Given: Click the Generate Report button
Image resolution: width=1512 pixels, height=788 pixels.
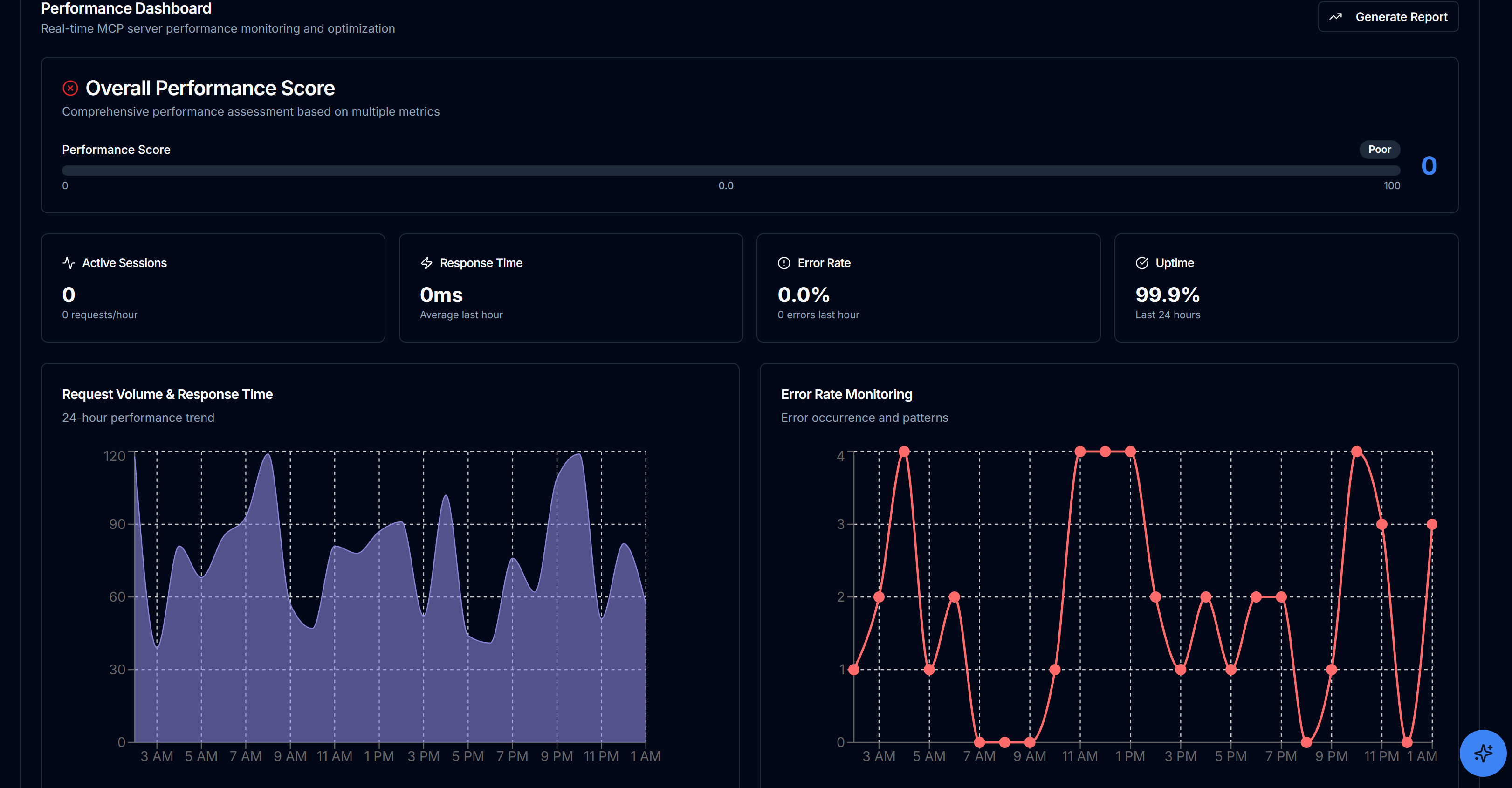Looking at the screenshot, I should [1388, 16].
